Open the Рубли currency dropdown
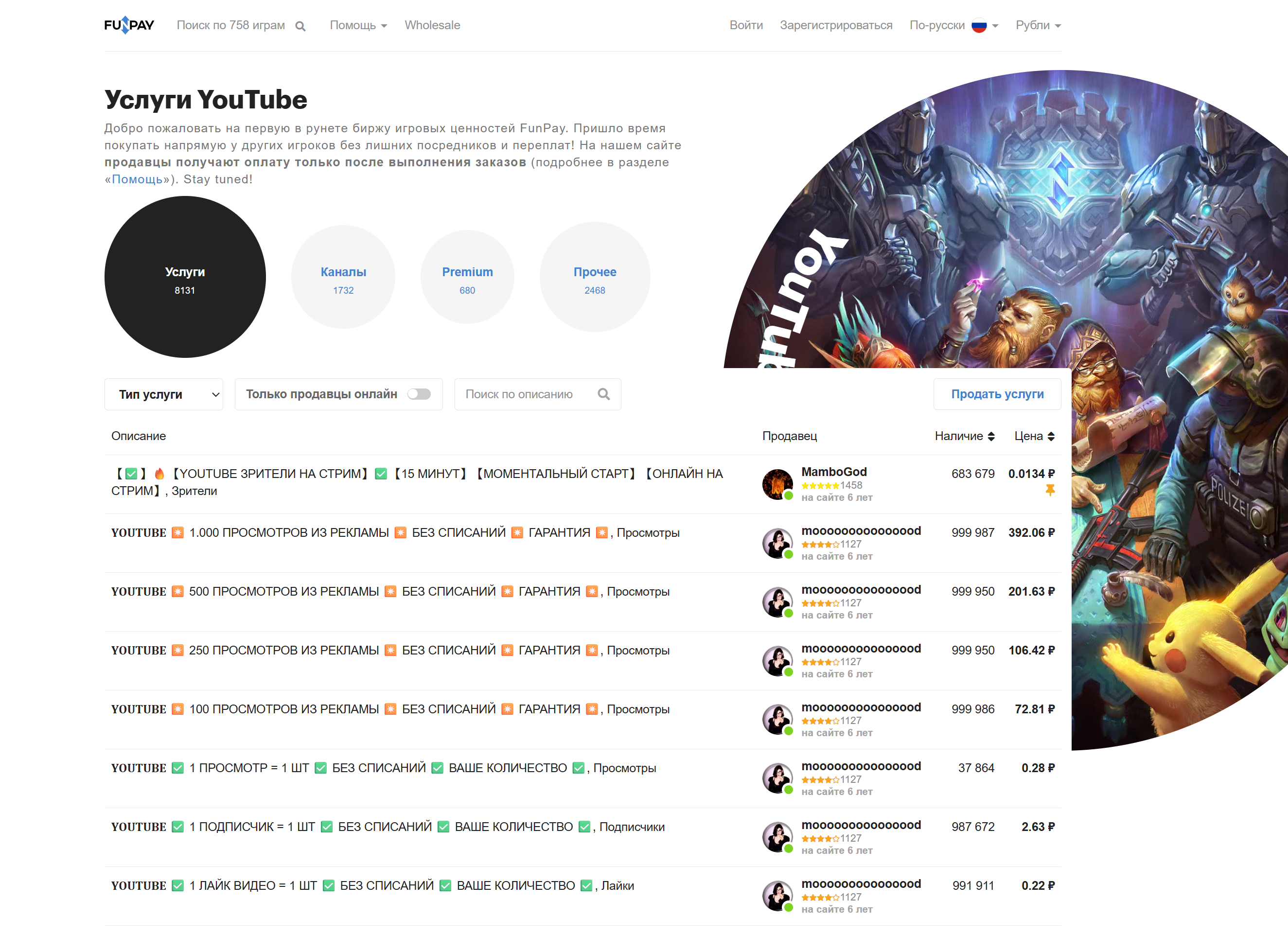The height and width of the screenshot is (936, 1288). pos(1038,26)
